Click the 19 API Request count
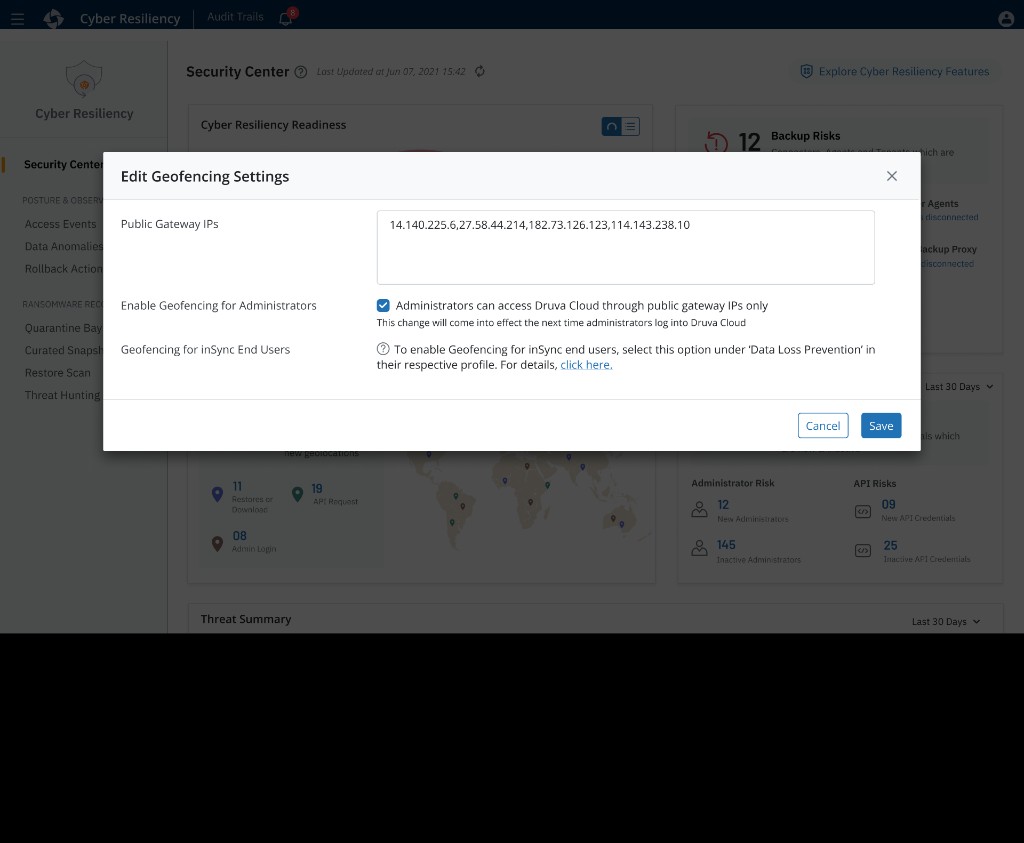The height and width of the screenshot is (843, 1024). [317, 488]
